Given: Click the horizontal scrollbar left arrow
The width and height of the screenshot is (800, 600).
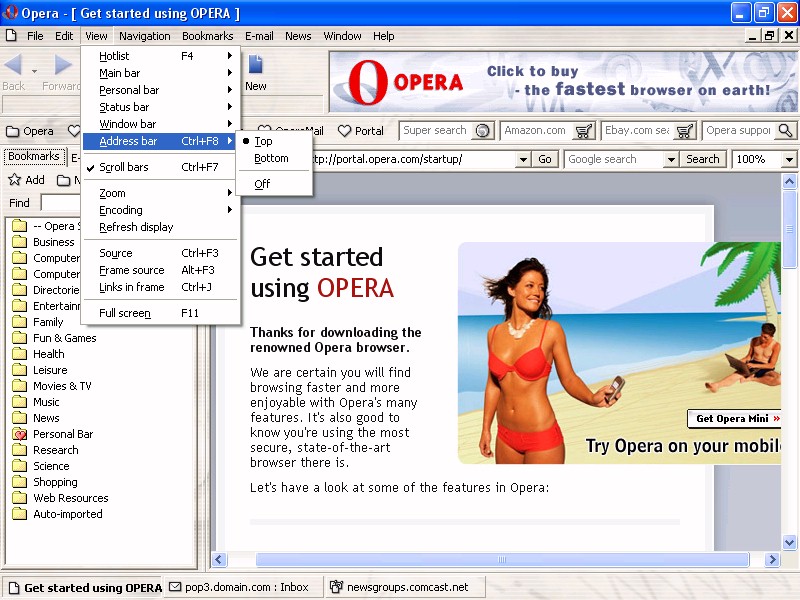Looking at the screenshot, I should pos(219,560).
